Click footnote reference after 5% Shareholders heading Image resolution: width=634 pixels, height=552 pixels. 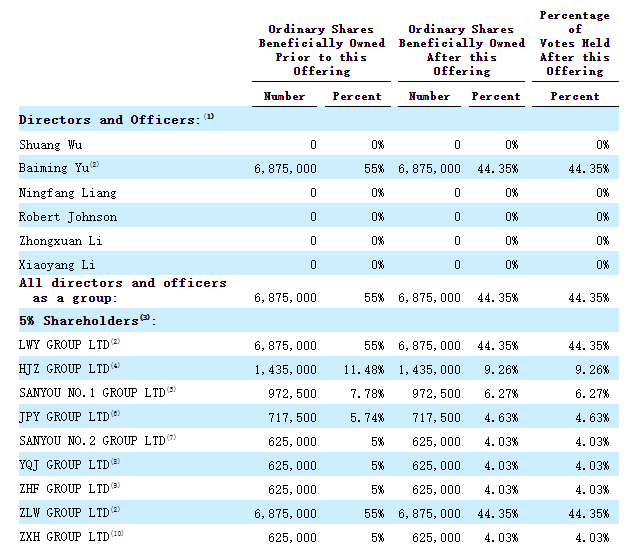point(145,318)
